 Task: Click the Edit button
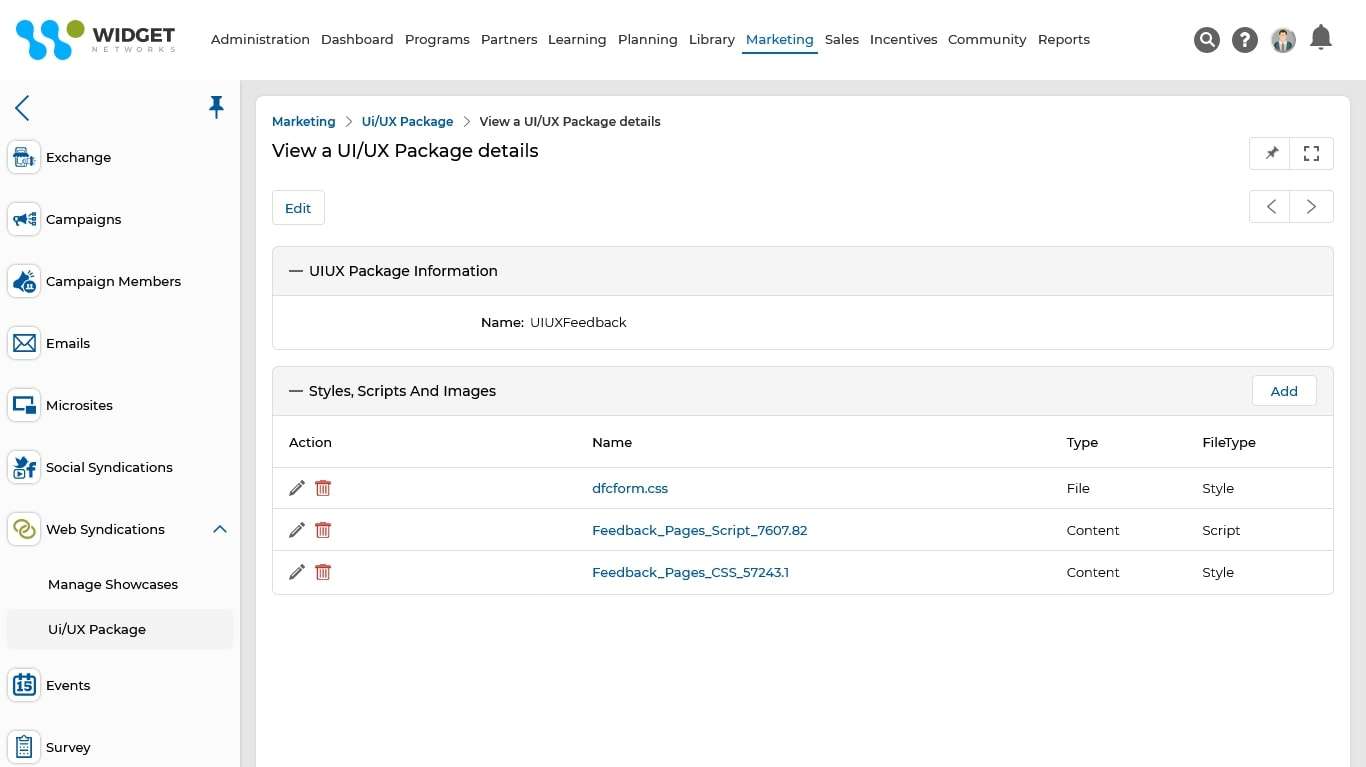pos(298,208)
